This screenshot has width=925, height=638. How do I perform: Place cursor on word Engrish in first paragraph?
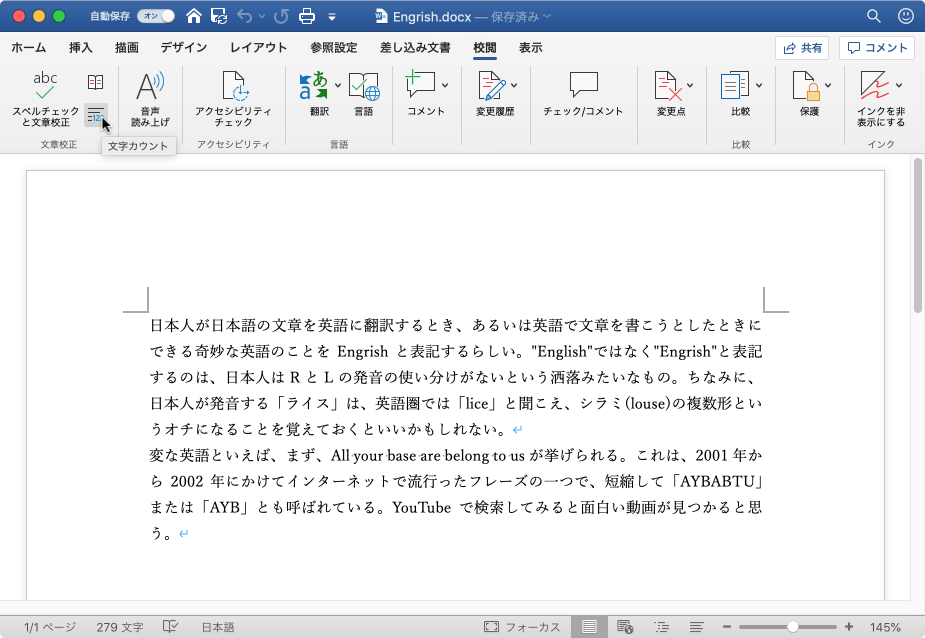[362, 352]
